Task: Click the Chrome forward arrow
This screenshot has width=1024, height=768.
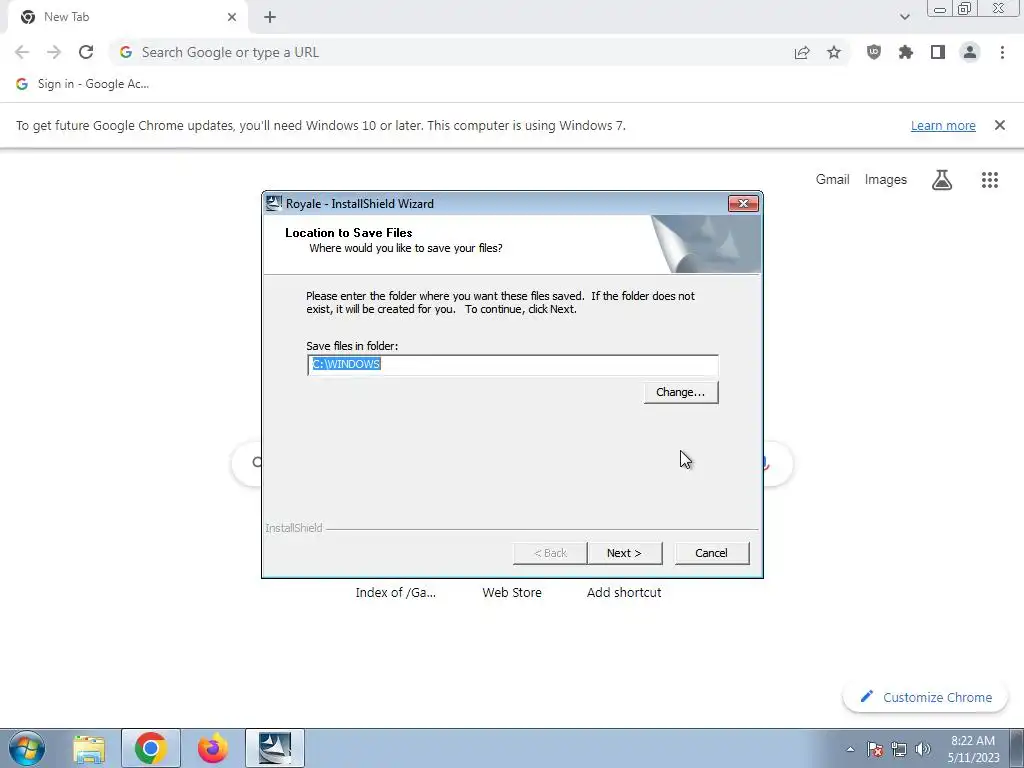Action: tap(54, 52)
